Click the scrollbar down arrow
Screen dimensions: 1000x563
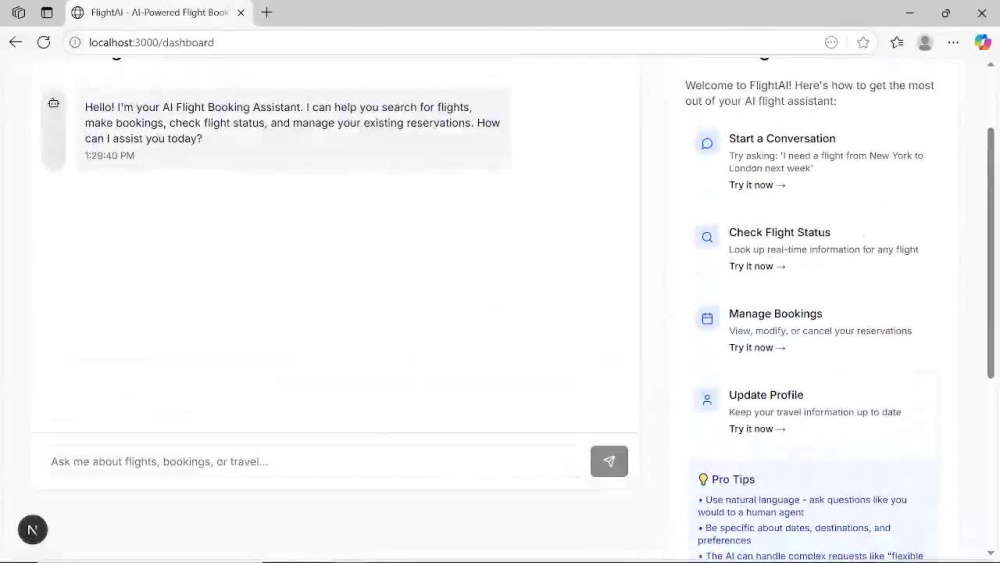tap(990, 553)
